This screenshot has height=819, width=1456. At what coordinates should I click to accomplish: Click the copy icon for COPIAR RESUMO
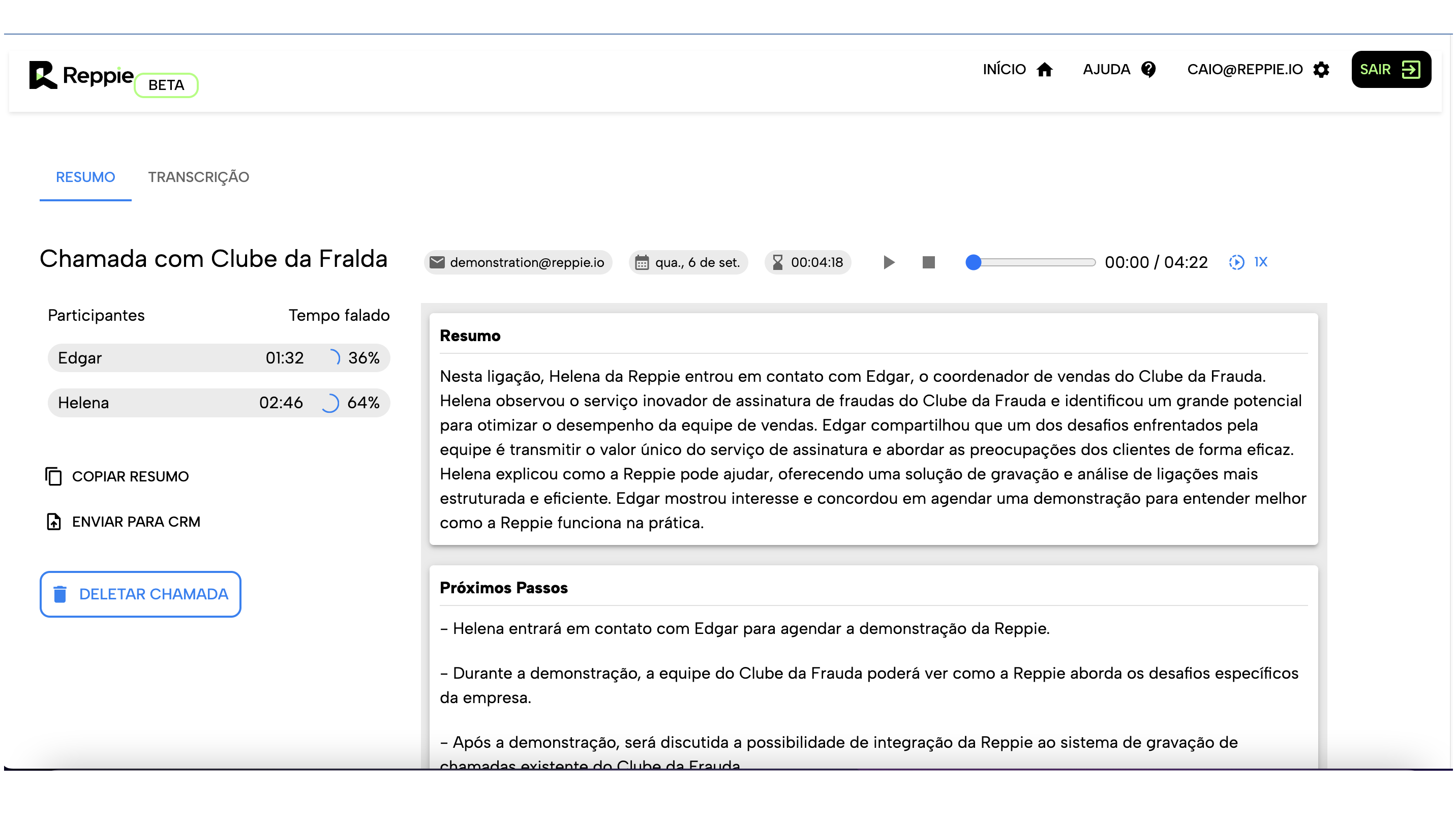(54, 476)
